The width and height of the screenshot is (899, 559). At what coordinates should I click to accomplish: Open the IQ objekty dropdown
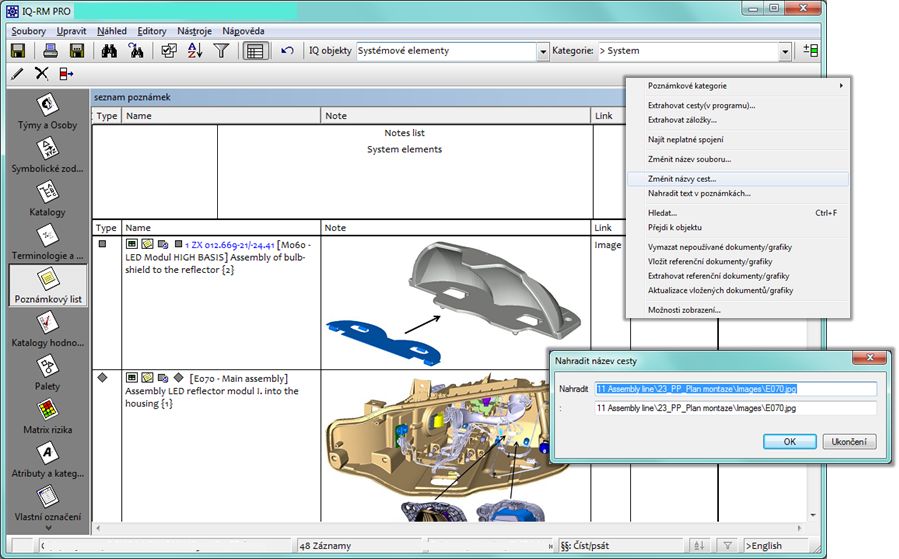click(x=542, y=52)
